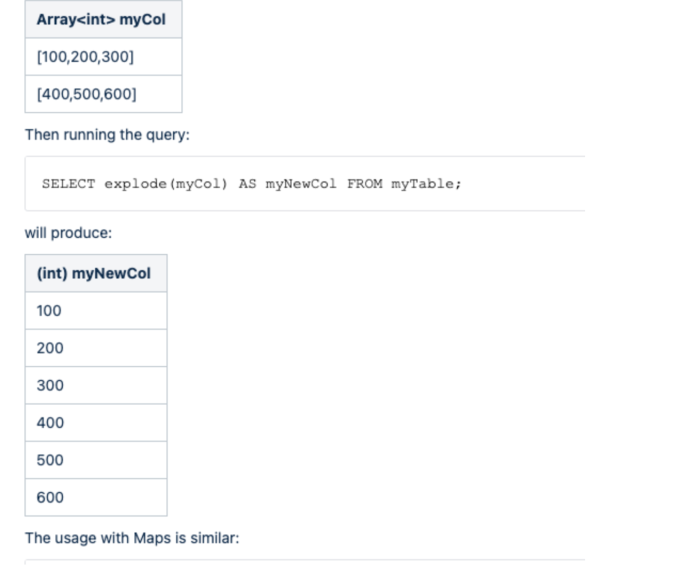Viewport: 678px width, 572px height.
Task: Select the cell containing 100
Action: tap(96, 310)
